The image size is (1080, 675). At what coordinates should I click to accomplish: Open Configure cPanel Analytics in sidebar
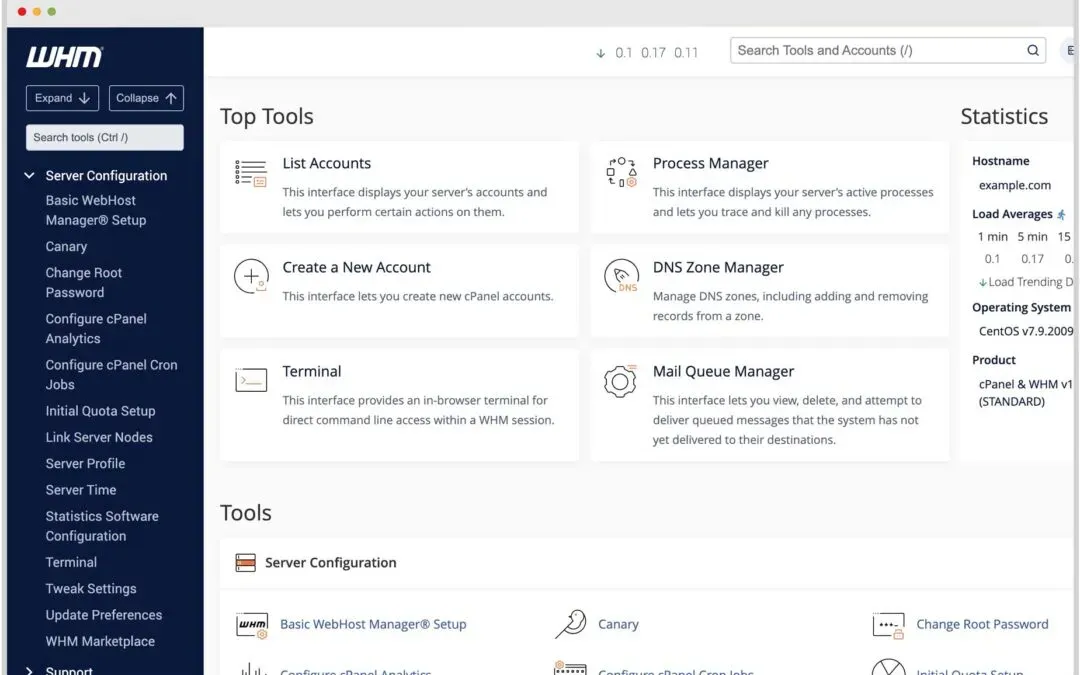[x=96, y=329]
